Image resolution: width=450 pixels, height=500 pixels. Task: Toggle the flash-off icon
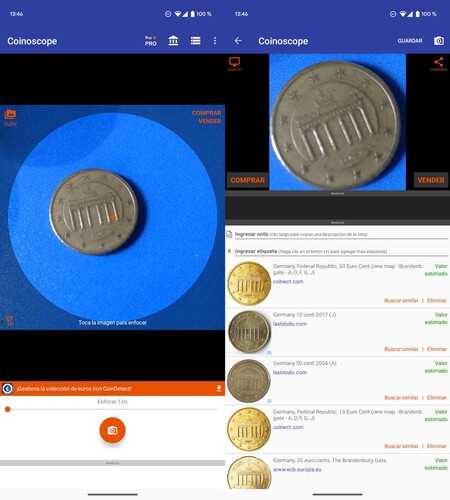[9, 321]
